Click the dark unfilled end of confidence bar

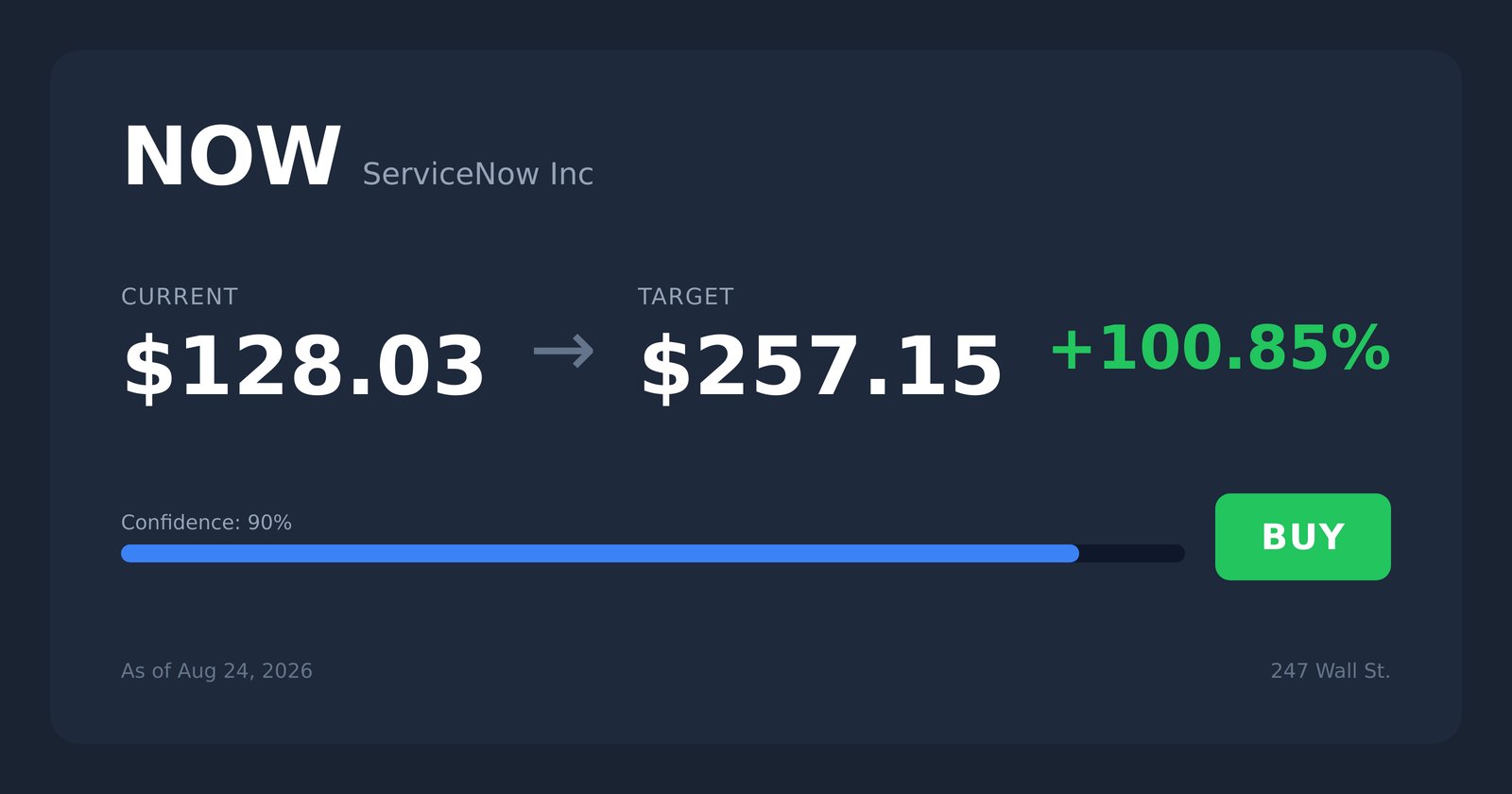[1132, 554]
